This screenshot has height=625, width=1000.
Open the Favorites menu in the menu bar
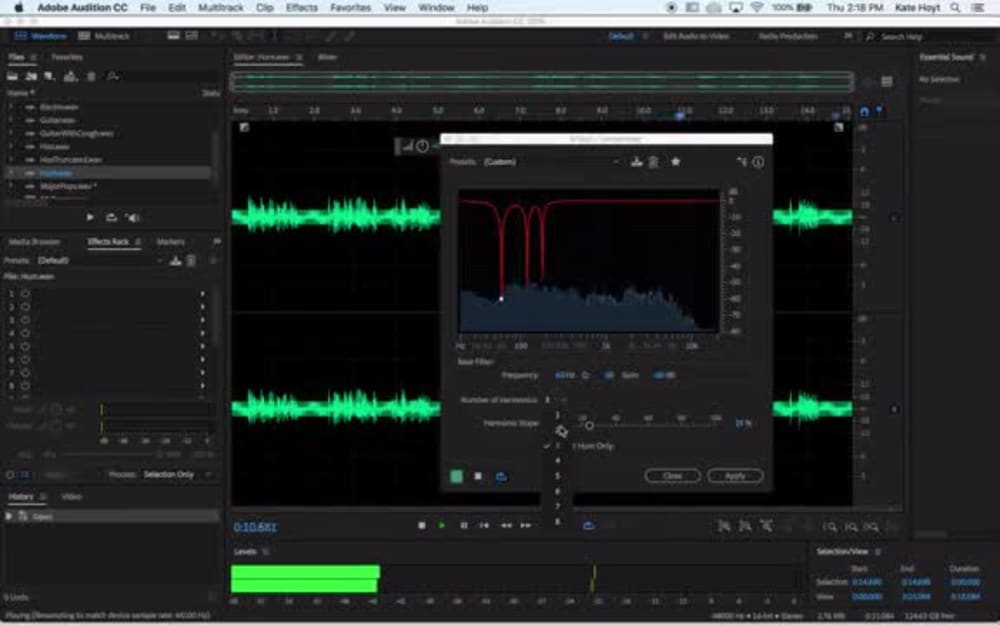click(351, 8)
